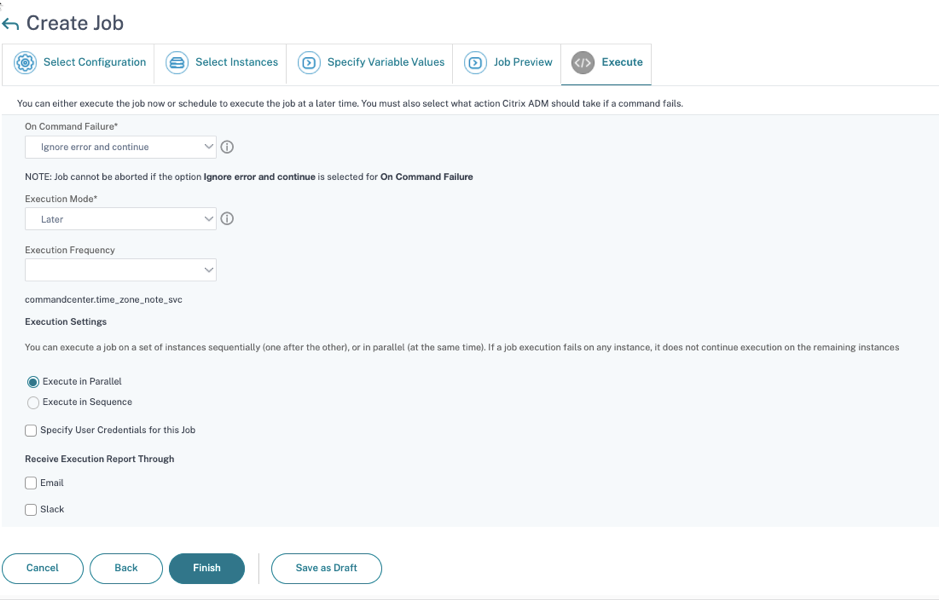
Task: Open the Execution Mode dropdown
Action: coord(120,219)
